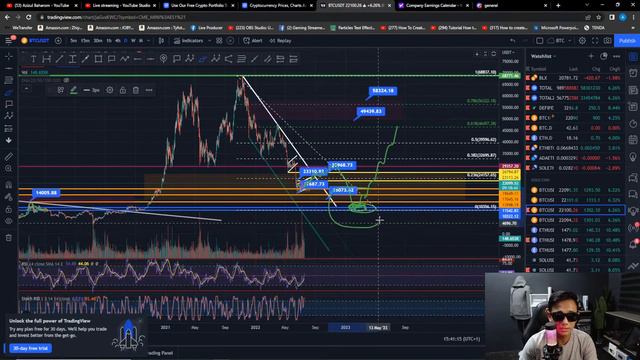Open the BTCUSDT symbol search
Screen dimensions: 640x360
click(36, 40)
